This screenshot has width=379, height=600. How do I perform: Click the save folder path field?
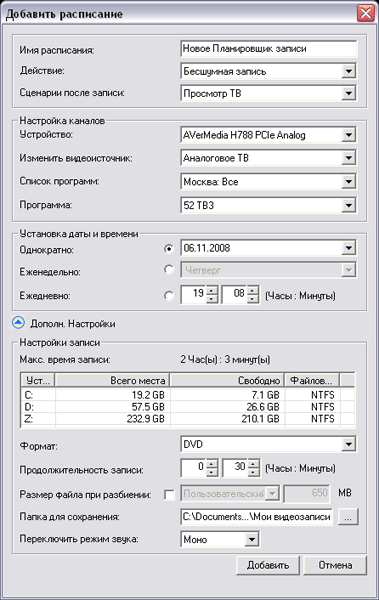click(x=256, y=517)
